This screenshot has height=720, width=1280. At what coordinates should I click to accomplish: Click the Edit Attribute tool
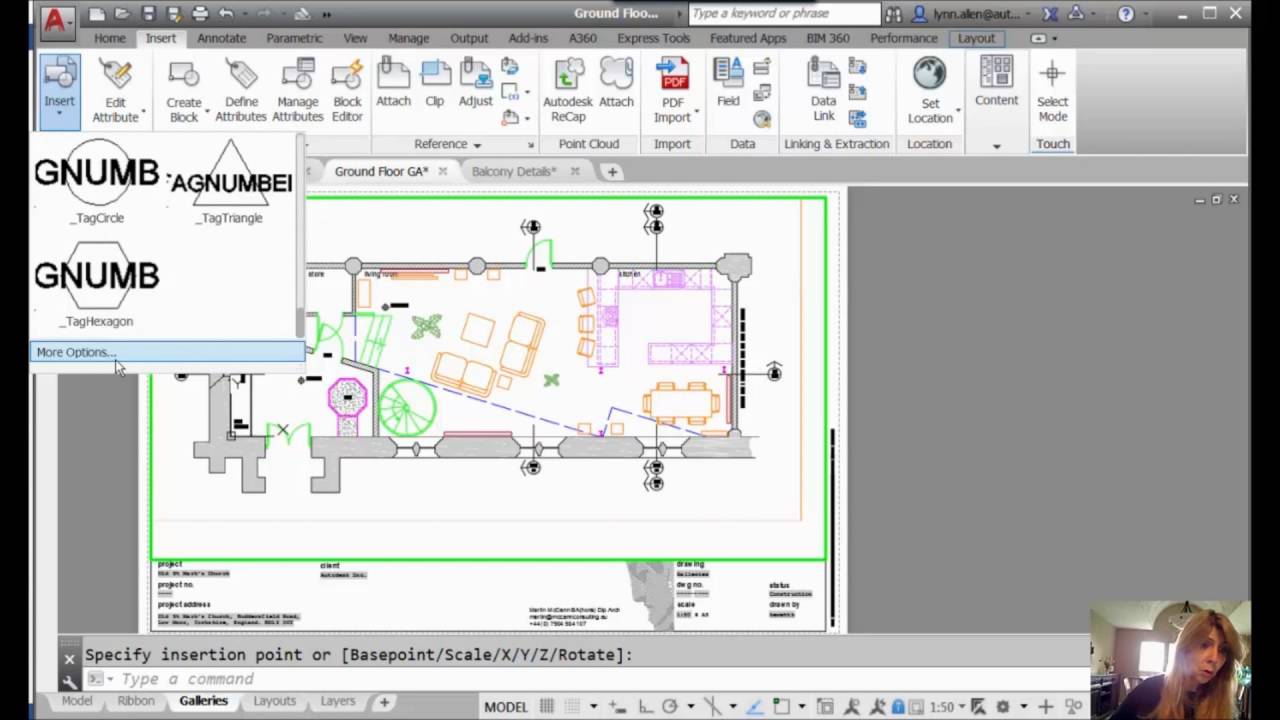pos(116,90)
